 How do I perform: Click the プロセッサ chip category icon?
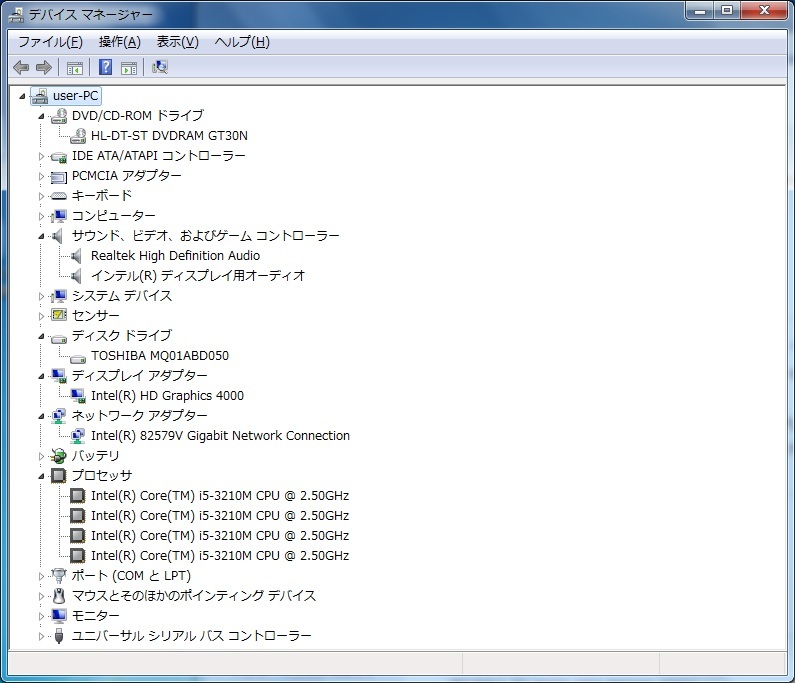(x=59, y=476)
